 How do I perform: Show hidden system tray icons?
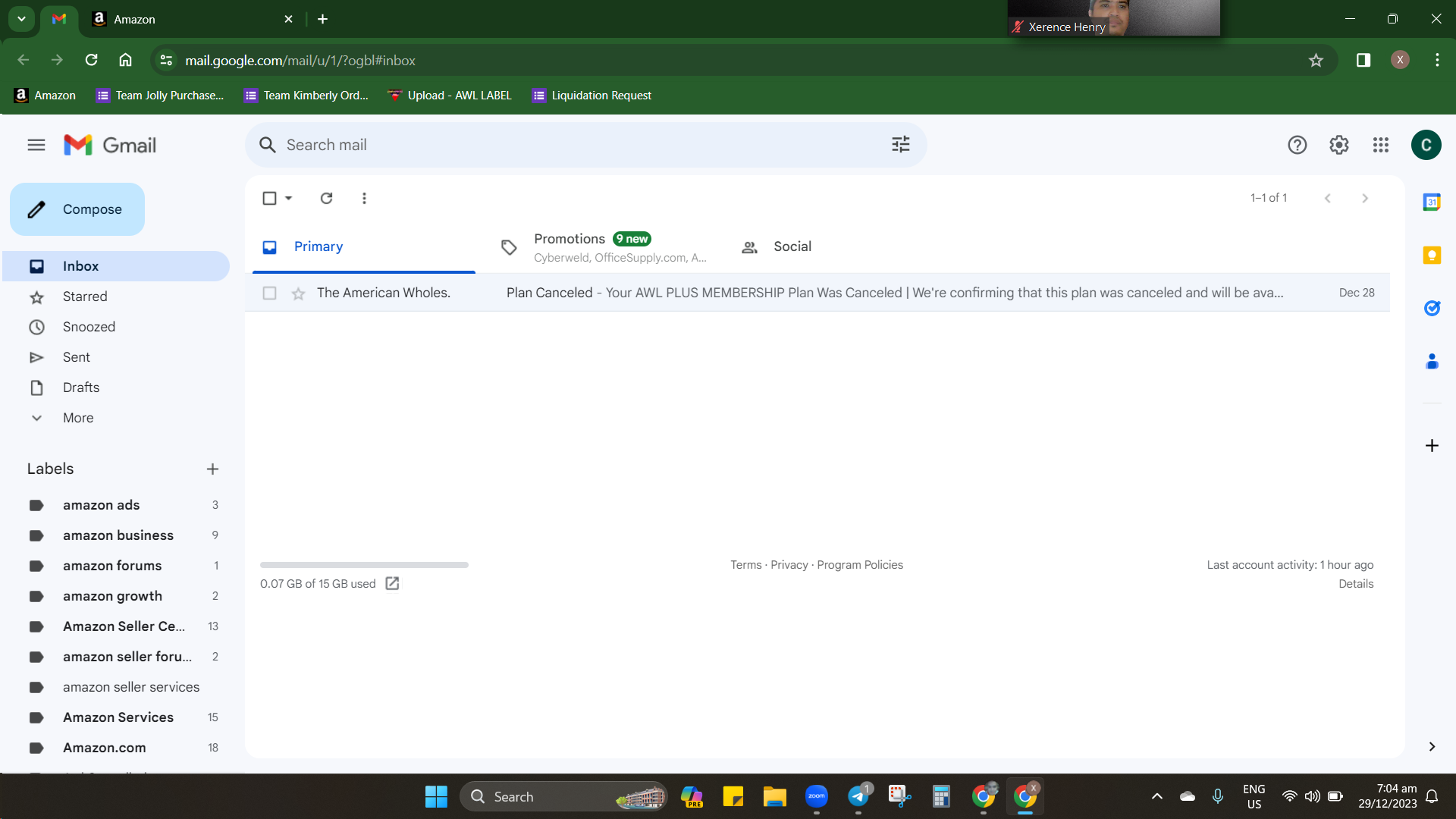click(x=1156, y=796)
